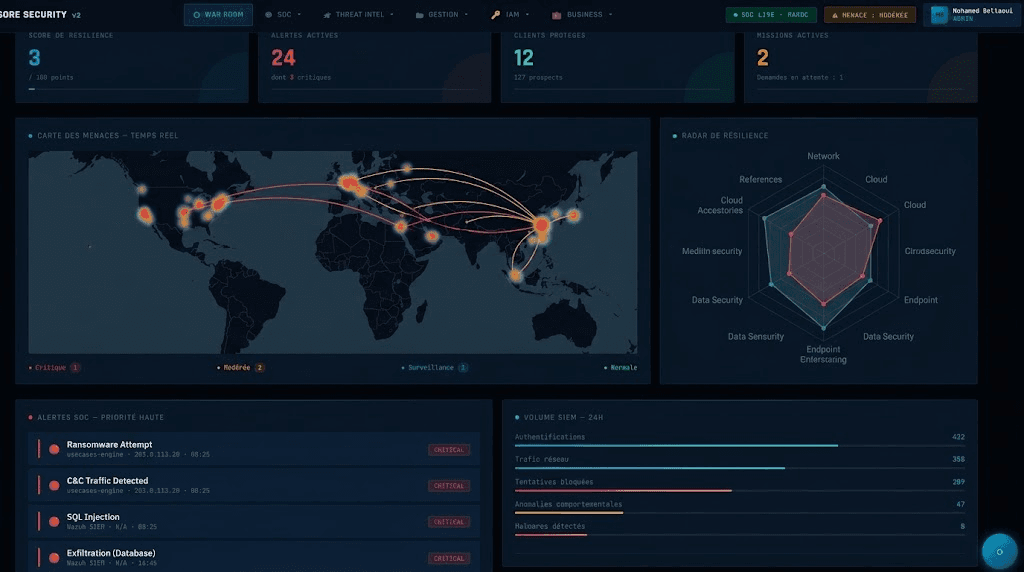Click the red dot beside Ransomware Attempt
The height and width of the screenshot is (572, 1024).
coord(54,449)
